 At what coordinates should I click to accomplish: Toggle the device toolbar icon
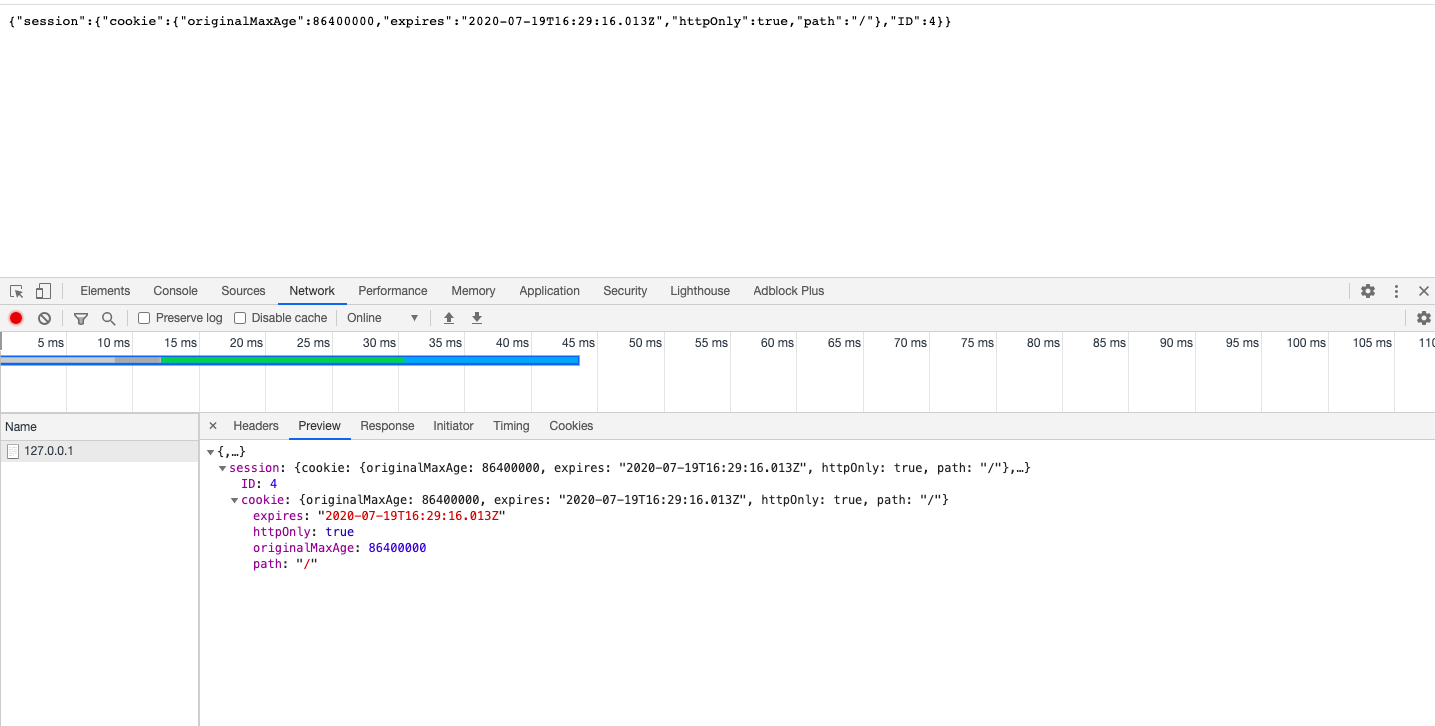click(43, 291)
